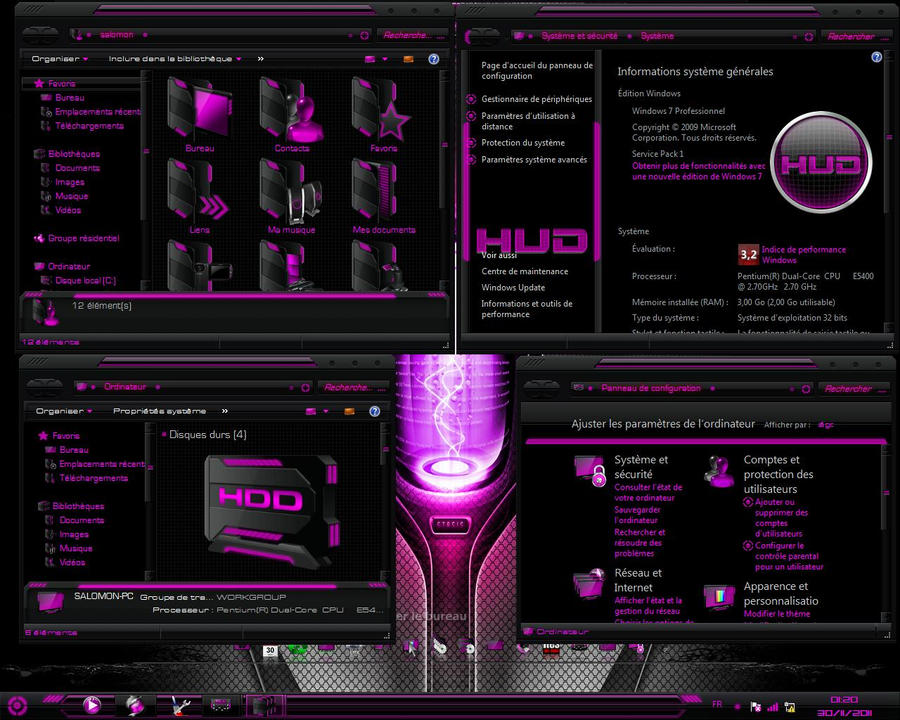Open Windows Update link in Système window

click(513, 288)
